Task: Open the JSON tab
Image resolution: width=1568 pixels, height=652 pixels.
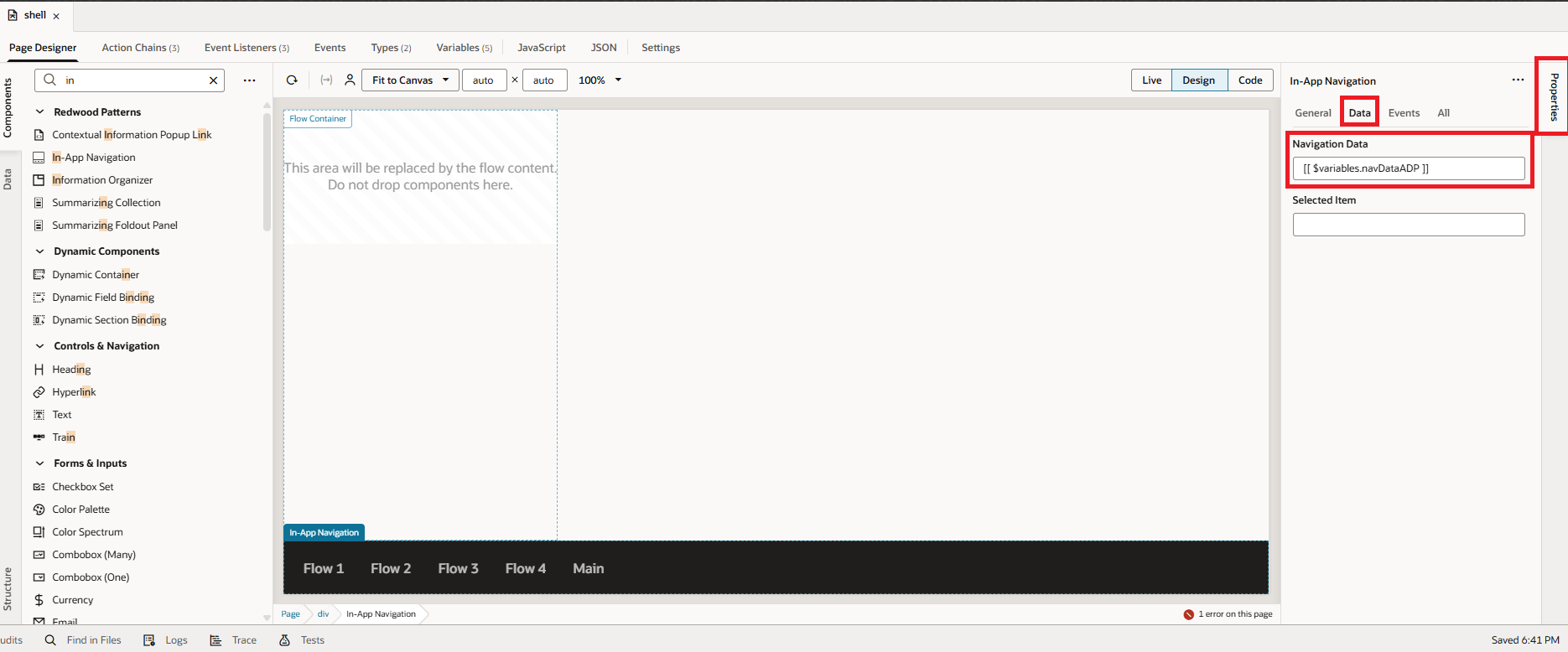Action: coord(604,48)
